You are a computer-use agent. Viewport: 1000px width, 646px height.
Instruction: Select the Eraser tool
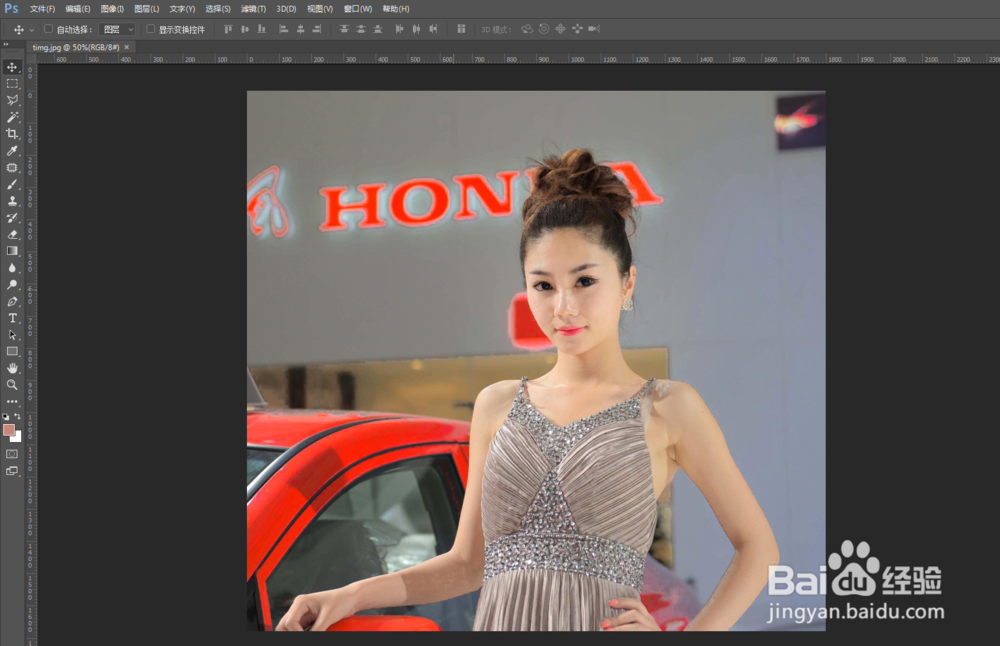pyautogui.click(x=11, y=234)
